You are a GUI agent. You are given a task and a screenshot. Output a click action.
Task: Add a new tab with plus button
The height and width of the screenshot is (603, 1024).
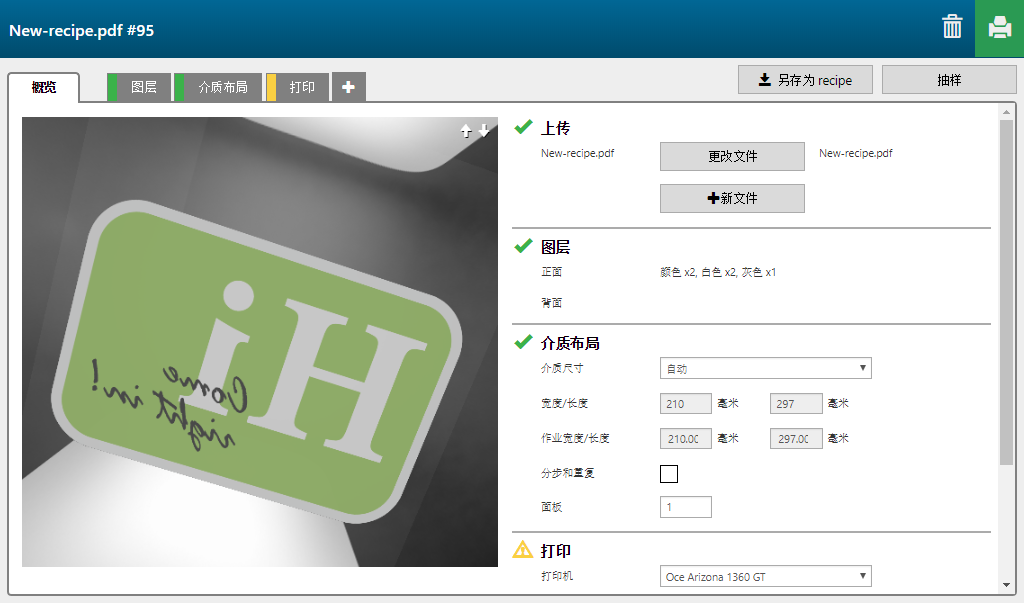pos(349,87)
